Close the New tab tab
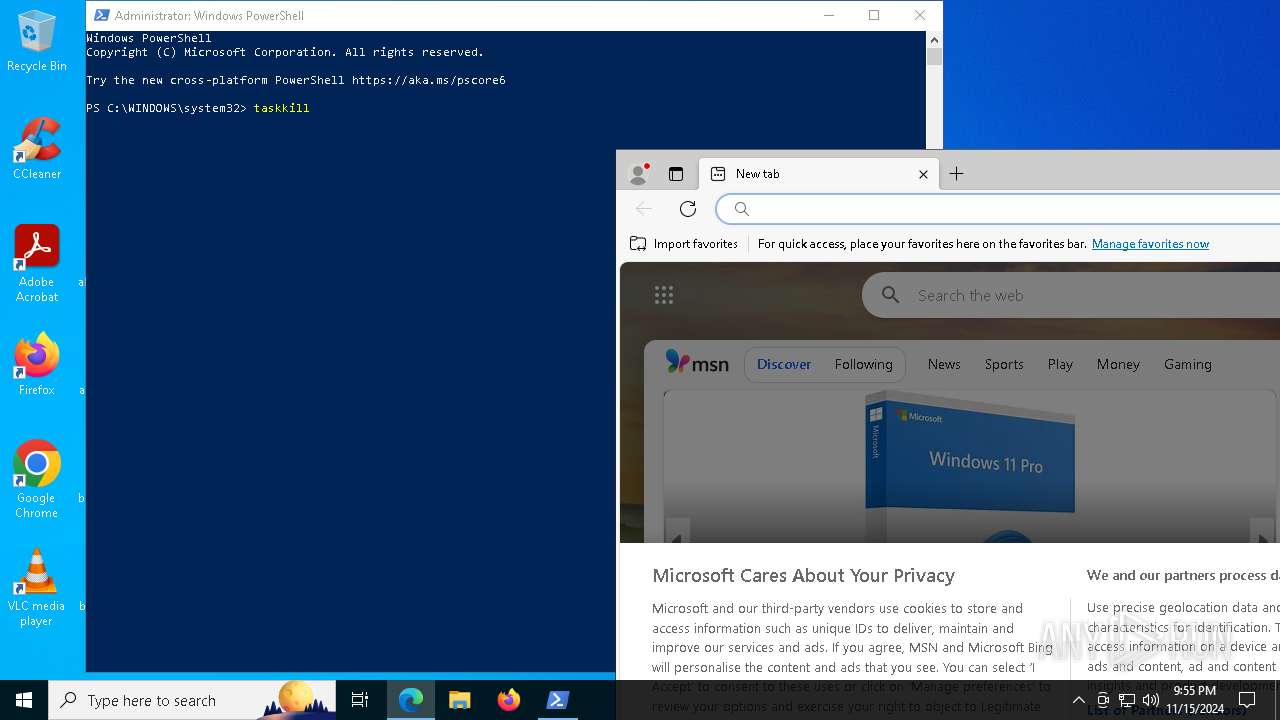 [923, 174]
